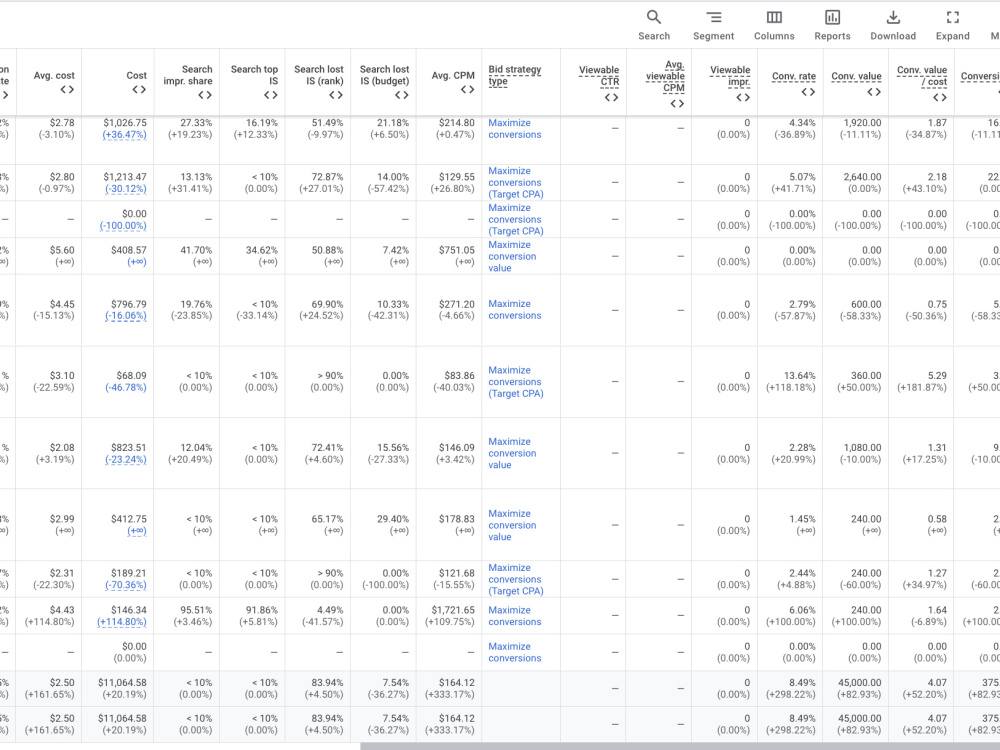Click the (-100.00%) cost change link
This screenshot has height=750, width=1000.
(x=123, y=226)
